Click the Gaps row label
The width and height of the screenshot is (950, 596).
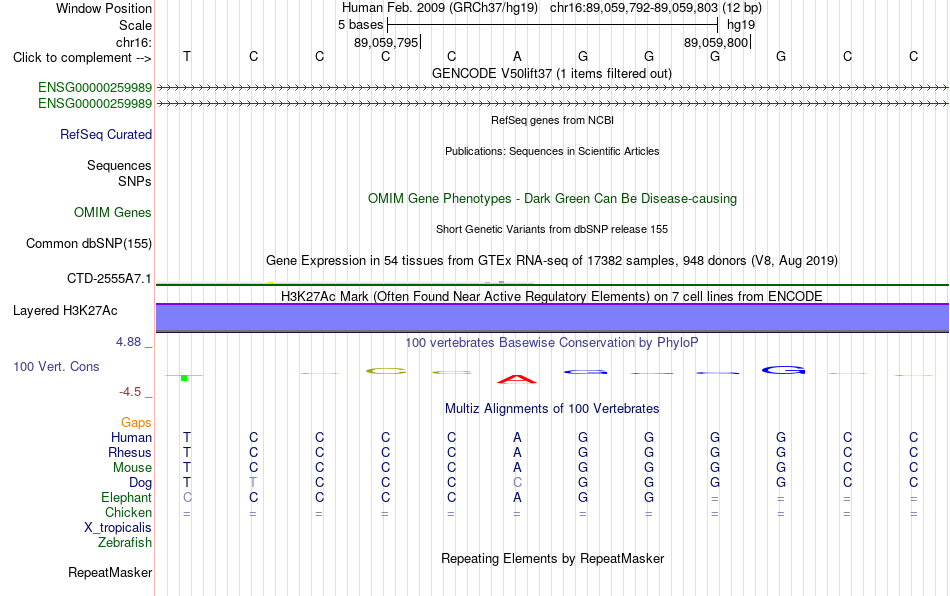(136, 422)
